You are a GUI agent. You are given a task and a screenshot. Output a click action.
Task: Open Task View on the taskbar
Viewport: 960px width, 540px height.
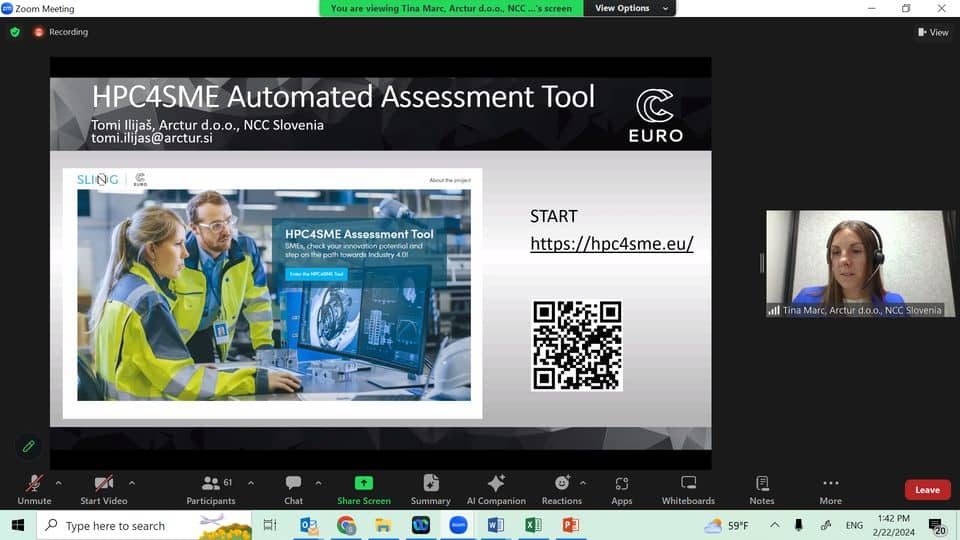(269, 525)
